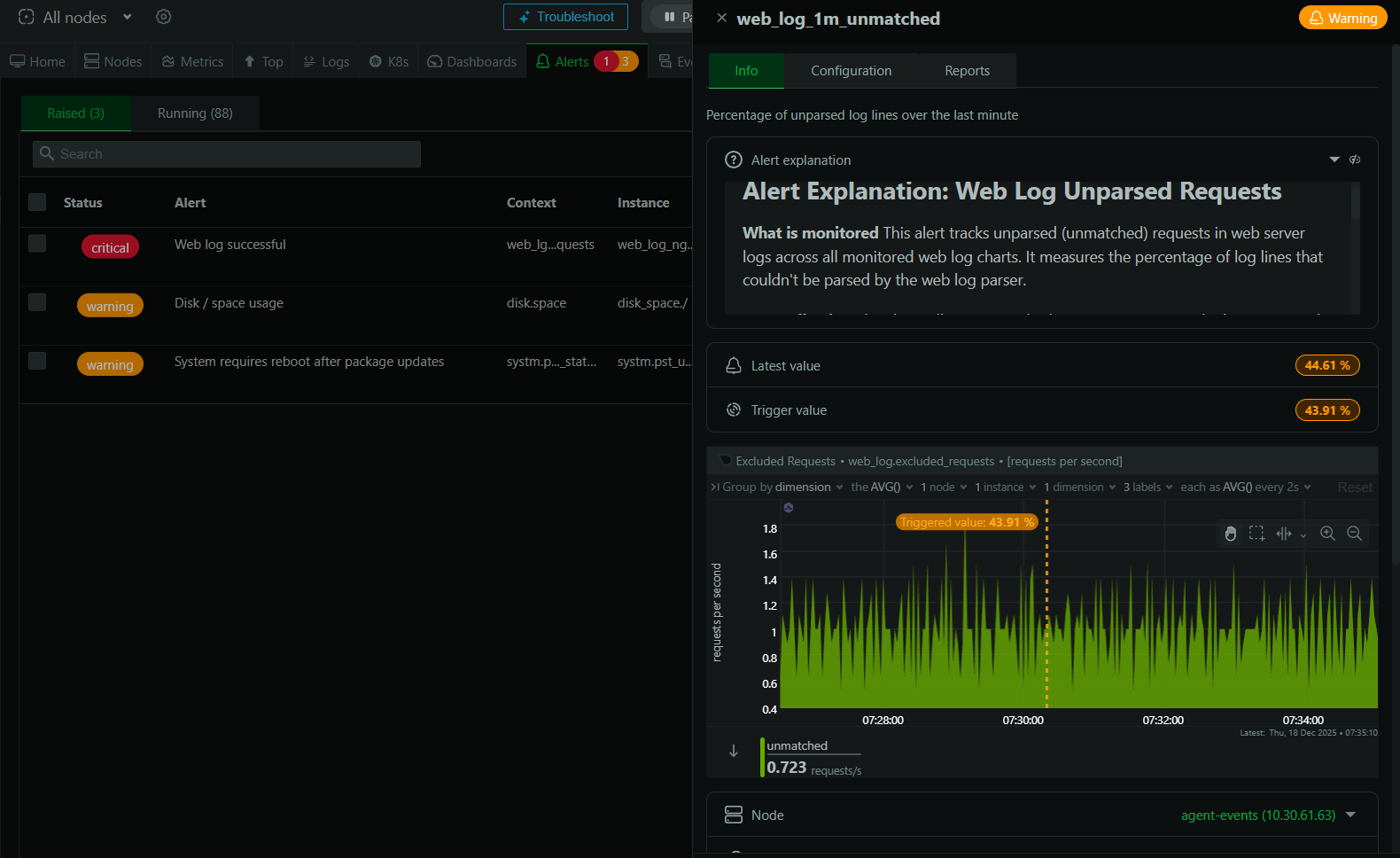Click the Reset chart filters button
This screenshot has height=858, width=1400.
[x=1355, y=487]
